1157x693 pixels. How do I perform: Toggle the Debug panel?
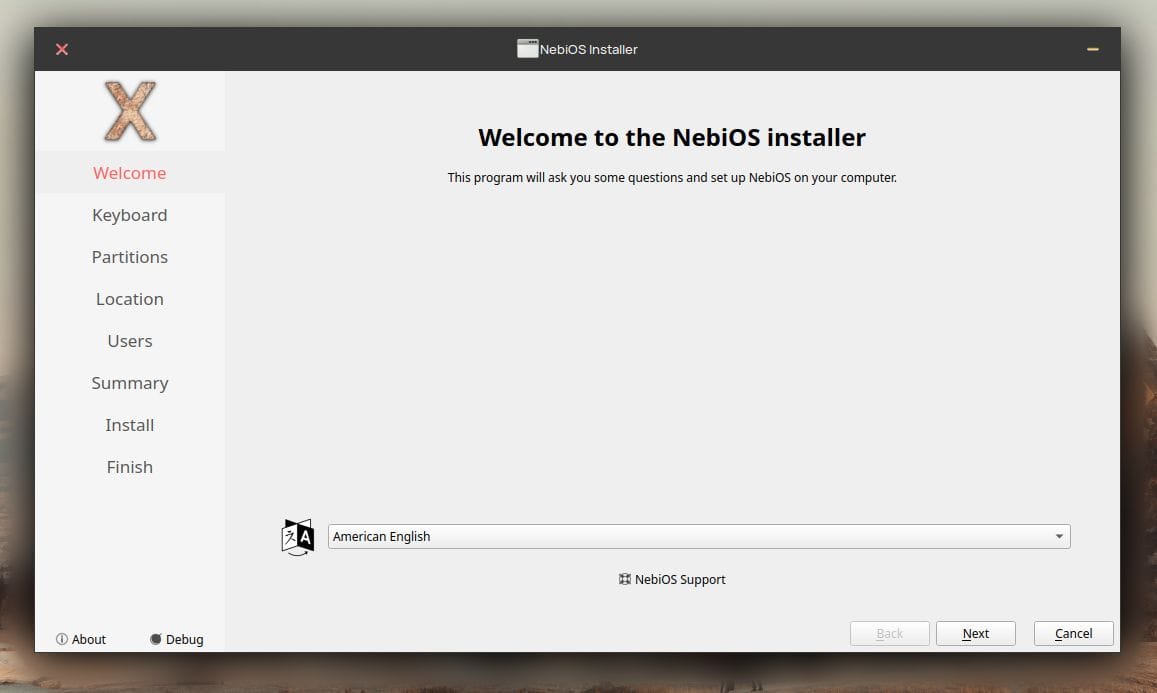click(x=176, y=639)
